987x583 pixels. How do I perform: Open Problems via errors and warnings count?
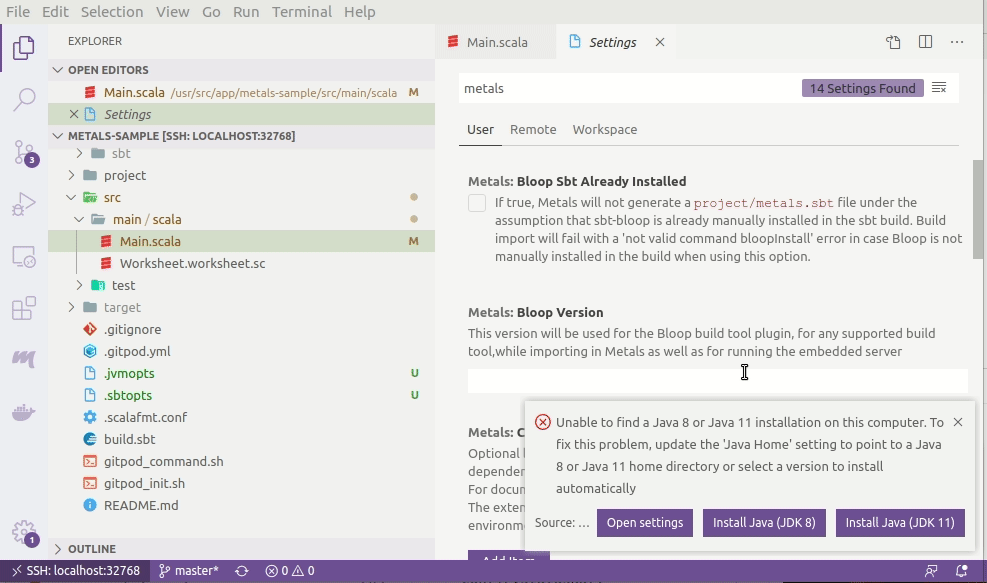pos(290,571)
